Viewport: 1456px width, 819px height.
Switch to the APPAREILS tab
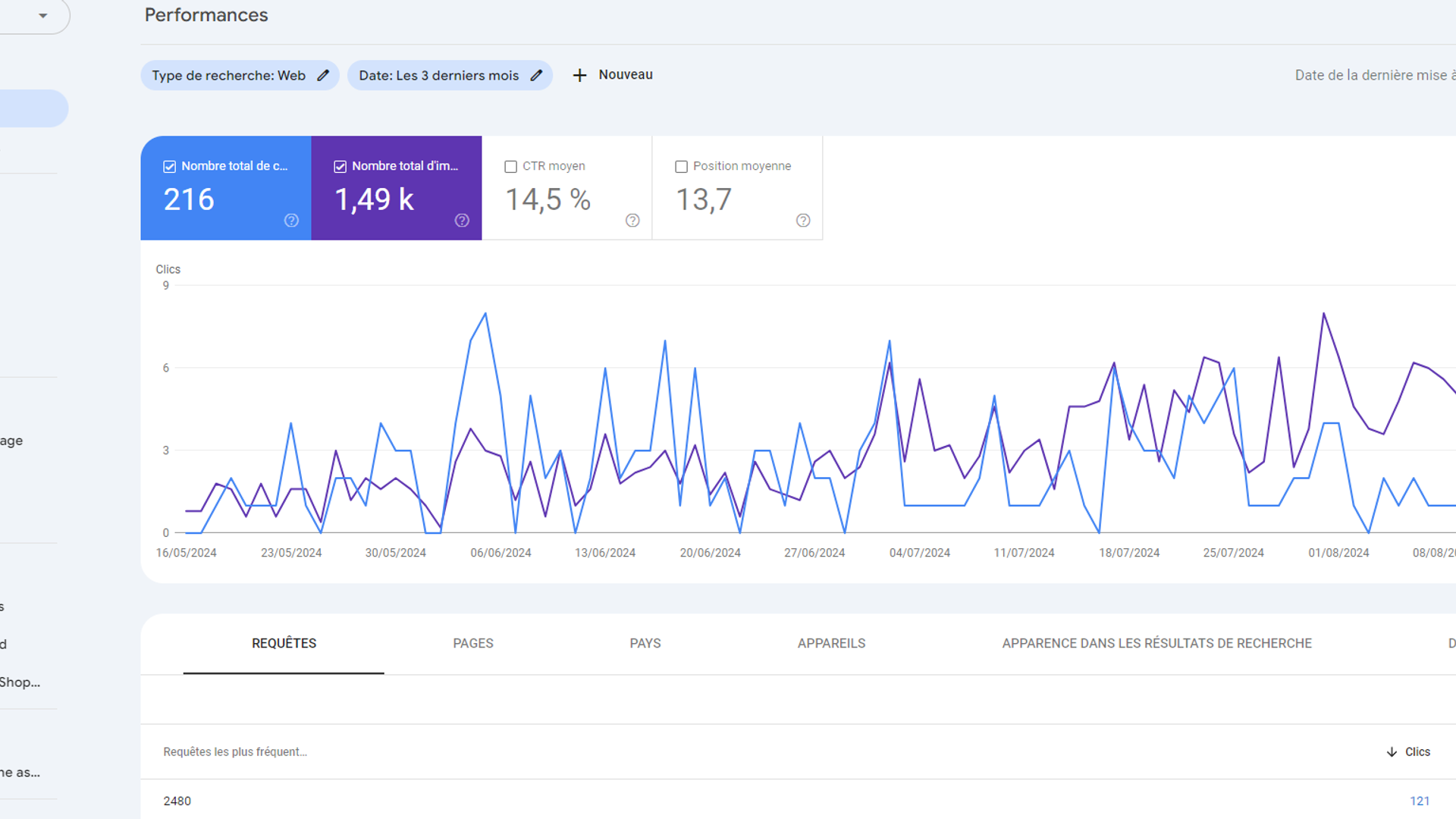(x=832, y=643)
